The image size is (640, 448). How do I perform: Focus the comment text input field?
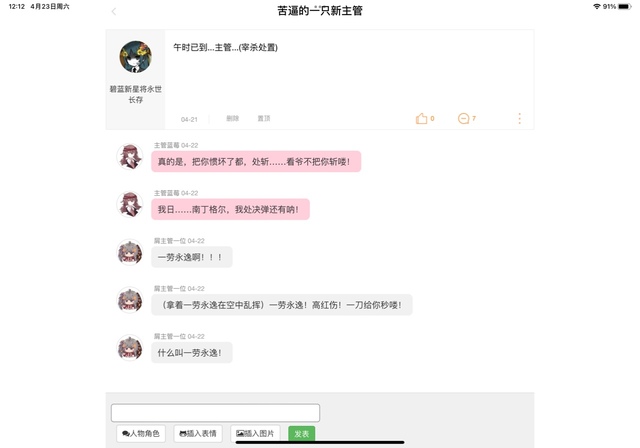[x=215, y=413]
